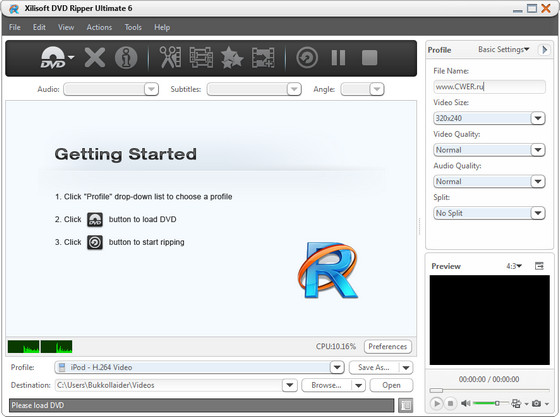
Task: Open the Actions menu
Action: (x=99, y=27)
